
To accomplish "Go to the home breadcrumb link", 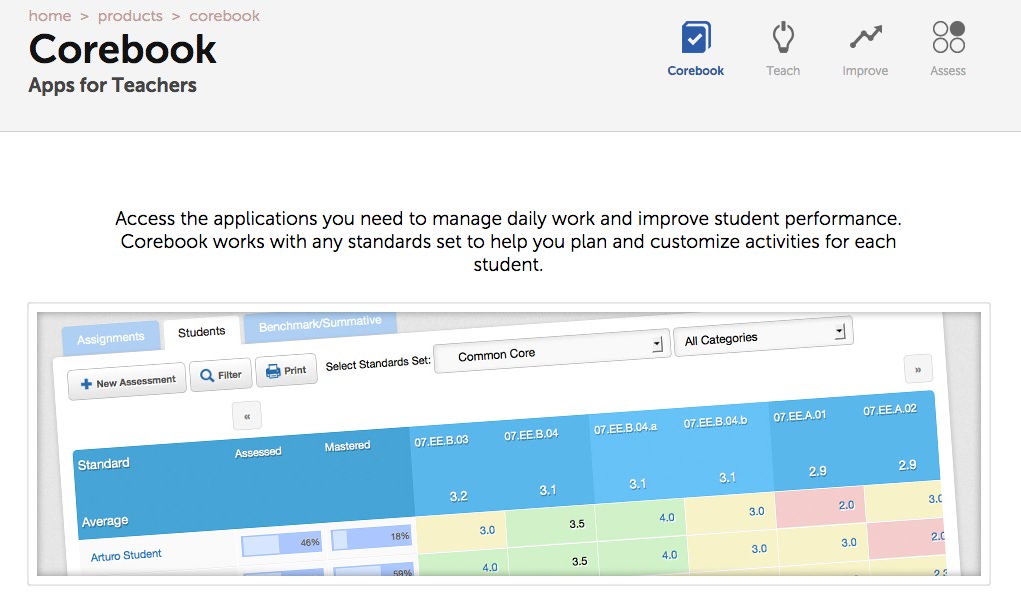I will coord(50,16).
